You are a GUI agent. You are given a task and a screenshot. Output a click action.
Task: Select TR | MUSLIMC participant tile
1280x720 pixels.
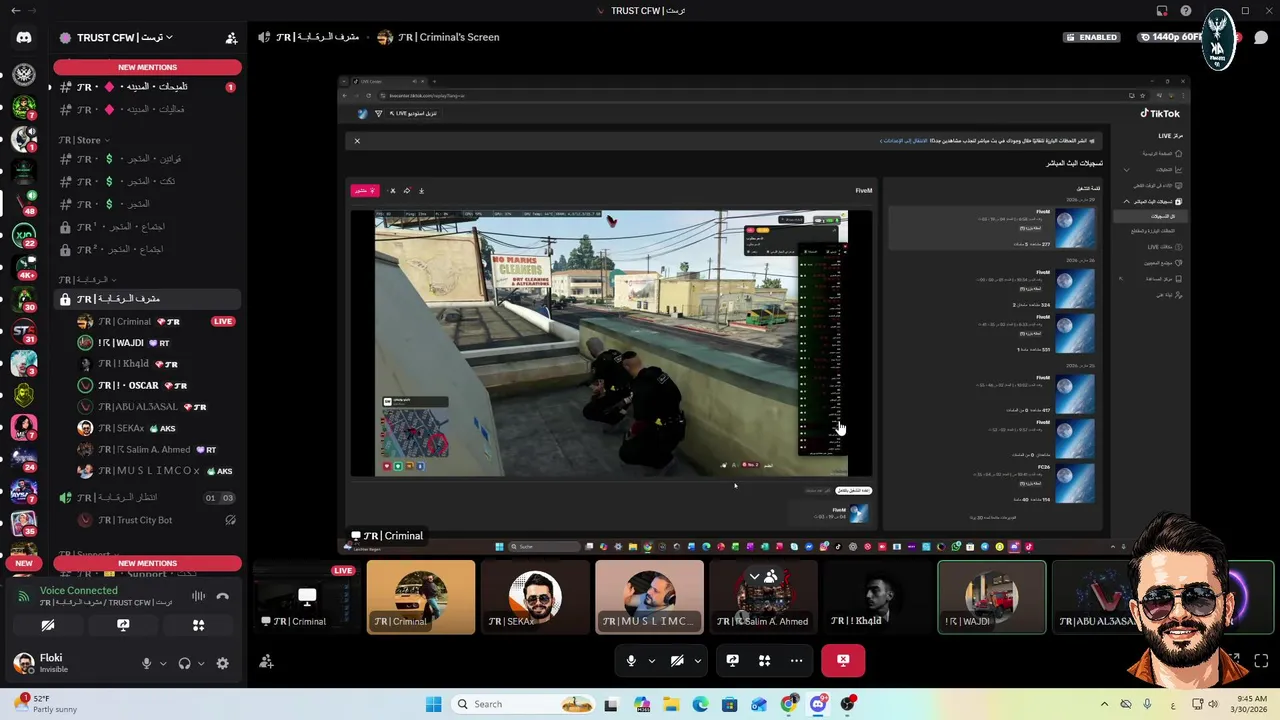pos(649,597)
